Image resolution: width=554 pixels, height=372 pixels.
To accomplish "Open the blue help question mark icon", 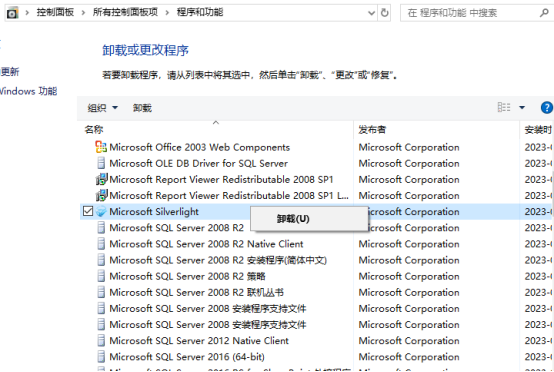I will coord(547,107).
